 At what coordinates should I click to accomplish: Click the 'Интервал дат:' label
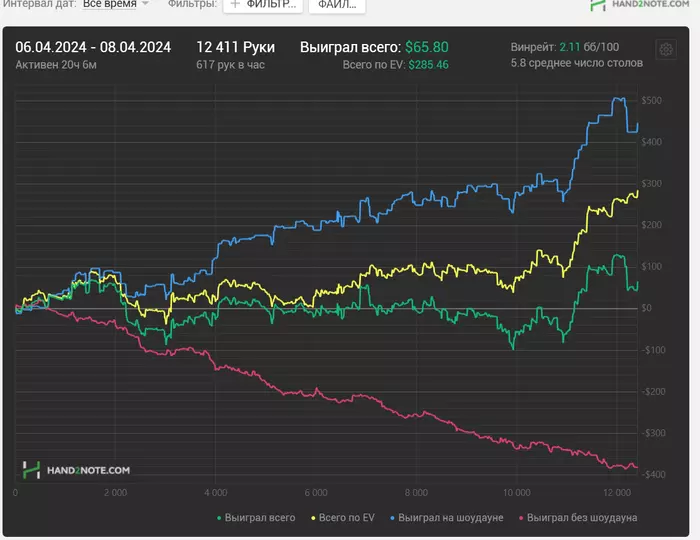click(39, 4)
